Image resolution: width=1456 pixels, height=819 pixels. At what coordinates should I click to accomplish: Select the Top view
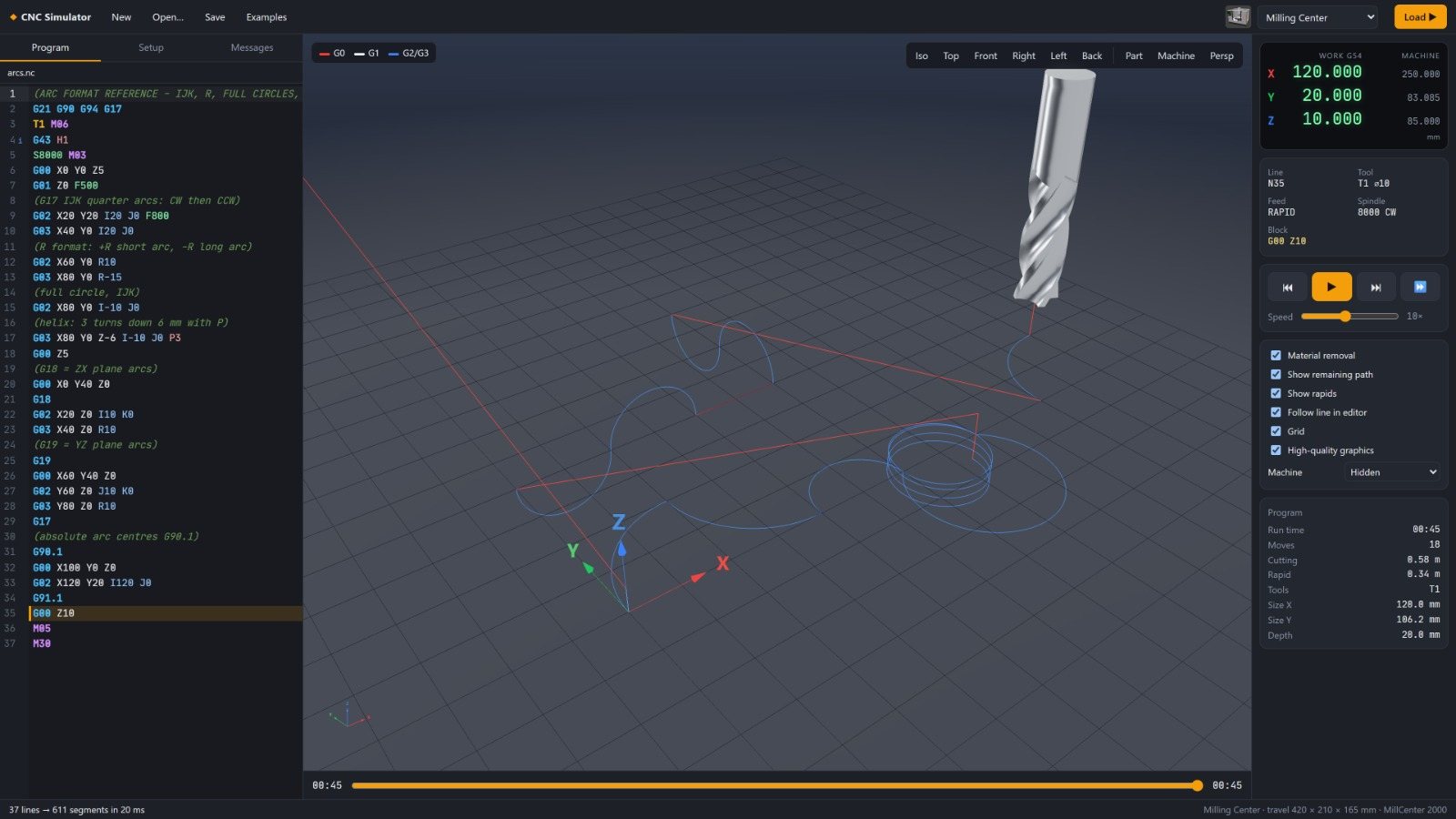coord(951,56)
